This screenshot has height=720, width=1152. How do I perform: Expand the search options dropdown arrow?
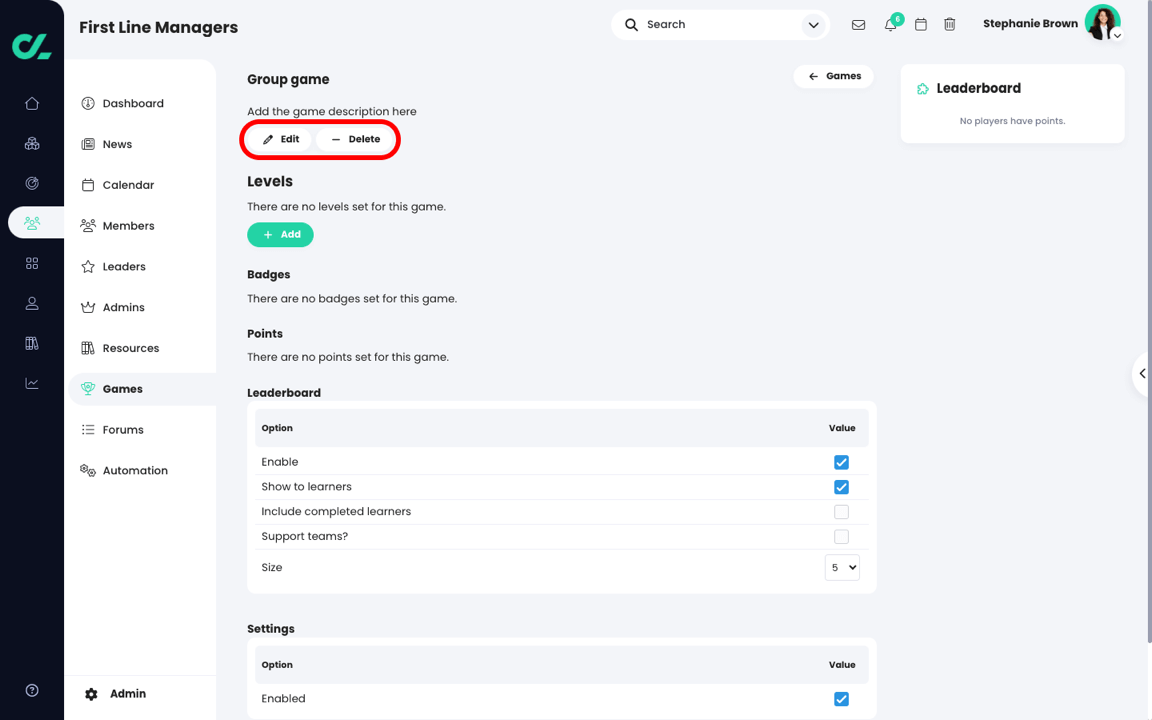[x=813, y=25]
